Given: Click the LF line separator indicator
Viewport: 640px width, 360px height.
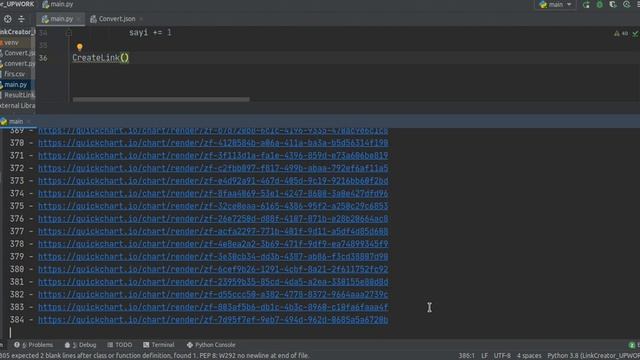Looking at the screenshot, I should pyautogui.click(x=484, y=356).
